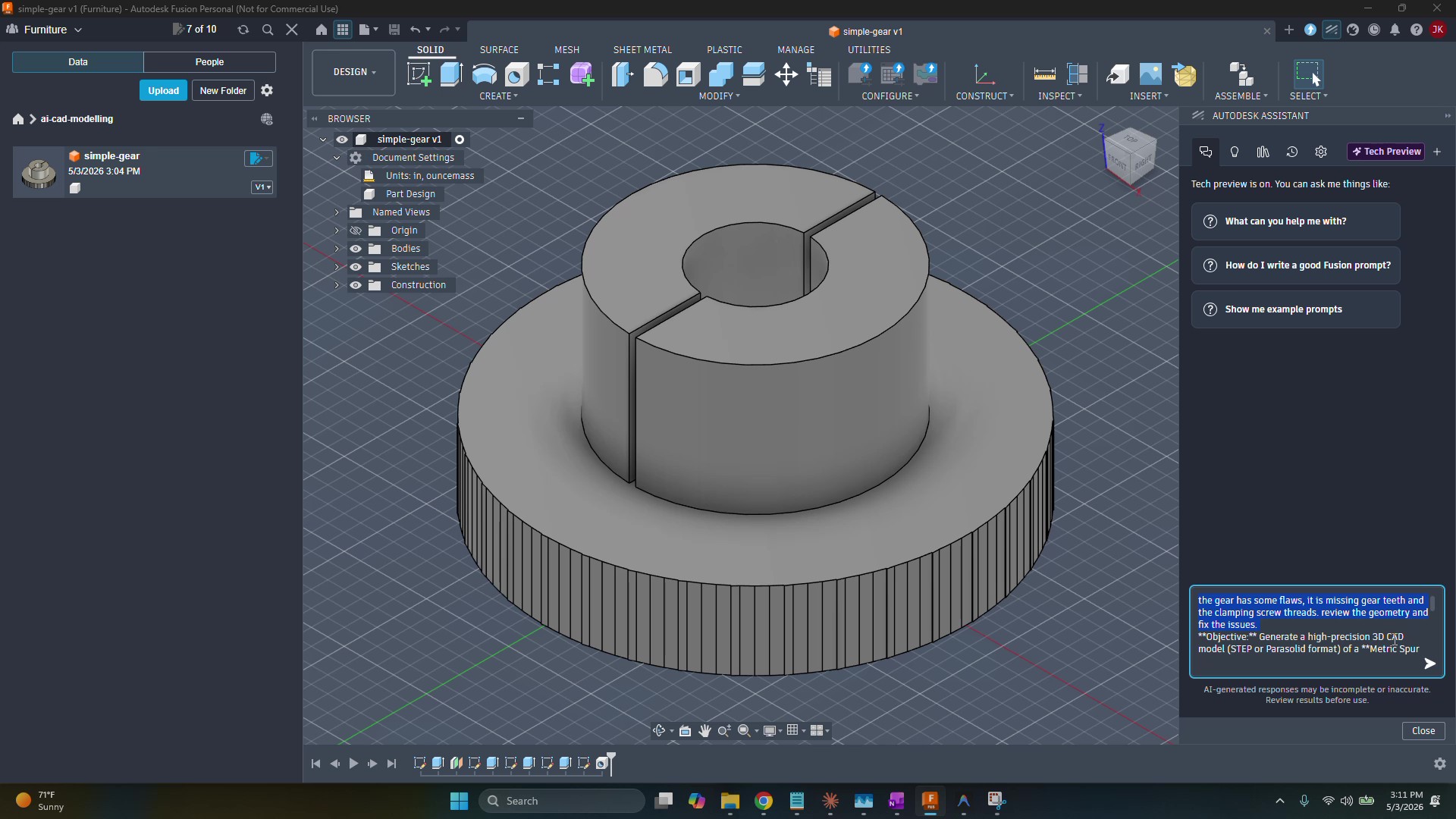Image resolution: width=1456 pixels, height=819 pixels.
Task: Switch to the UTILITIES tab
Action: [869, 50]
